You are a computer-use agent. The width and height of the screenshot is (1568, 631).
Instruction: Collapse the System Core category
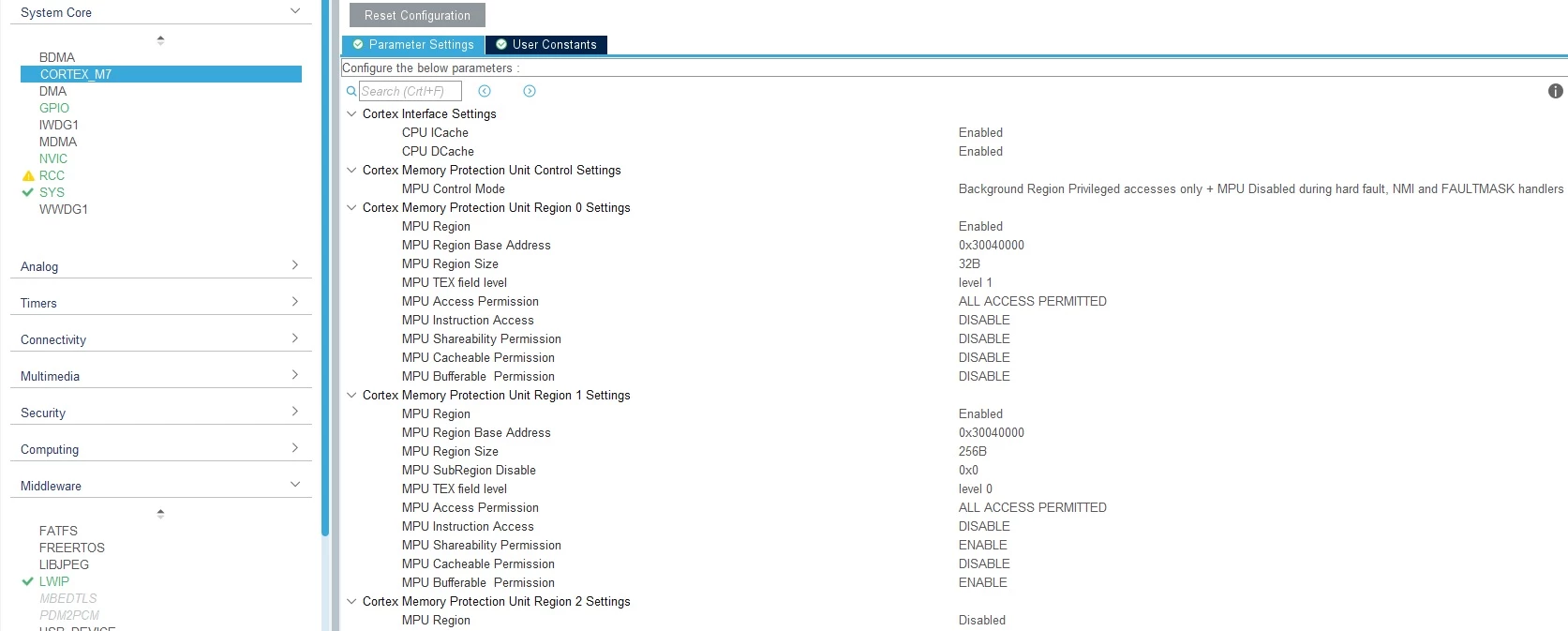pyautogui.click(x=295, y=11)
